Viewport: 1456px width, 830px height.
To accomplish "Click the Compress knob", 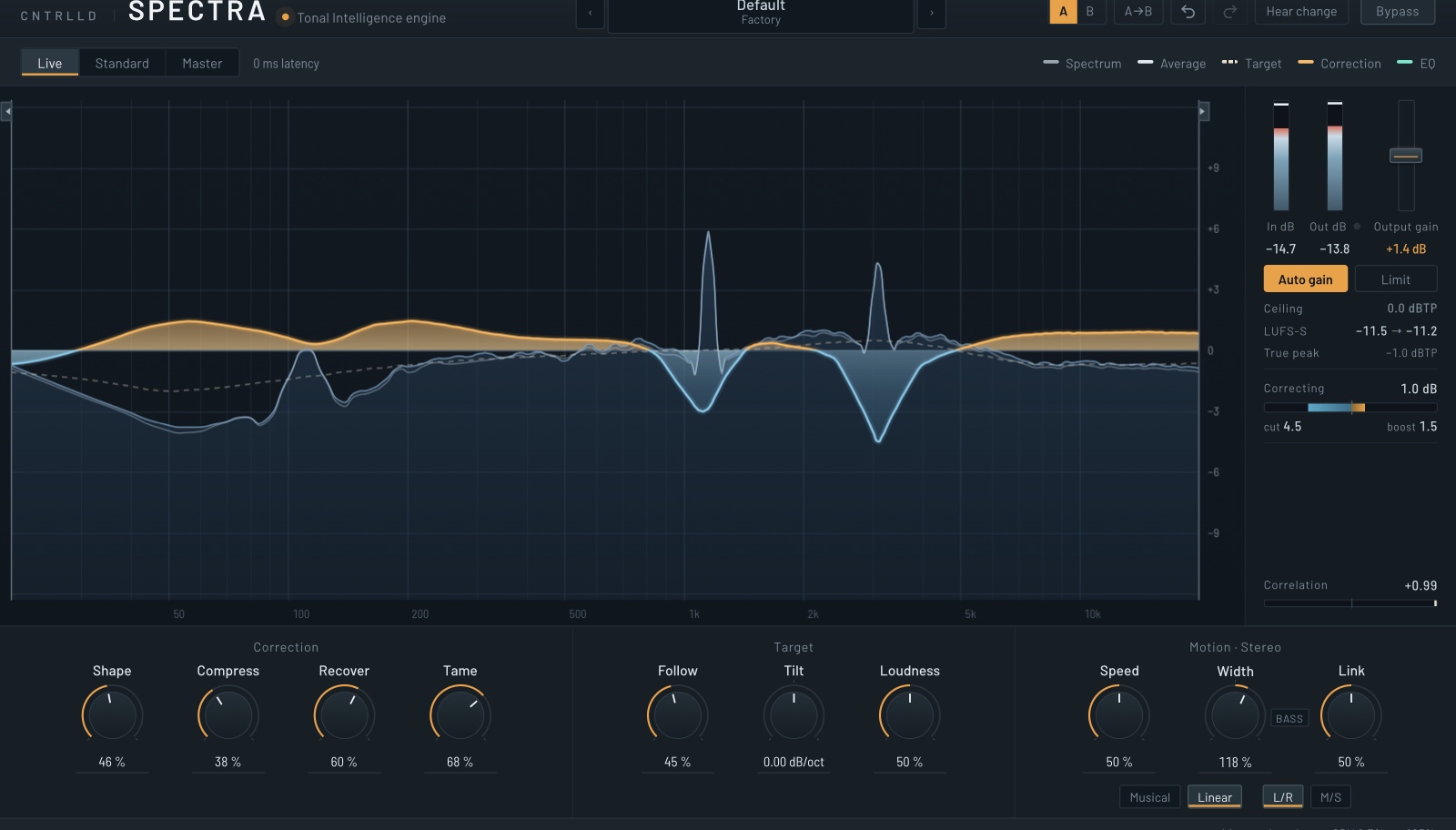I will 228,714.
